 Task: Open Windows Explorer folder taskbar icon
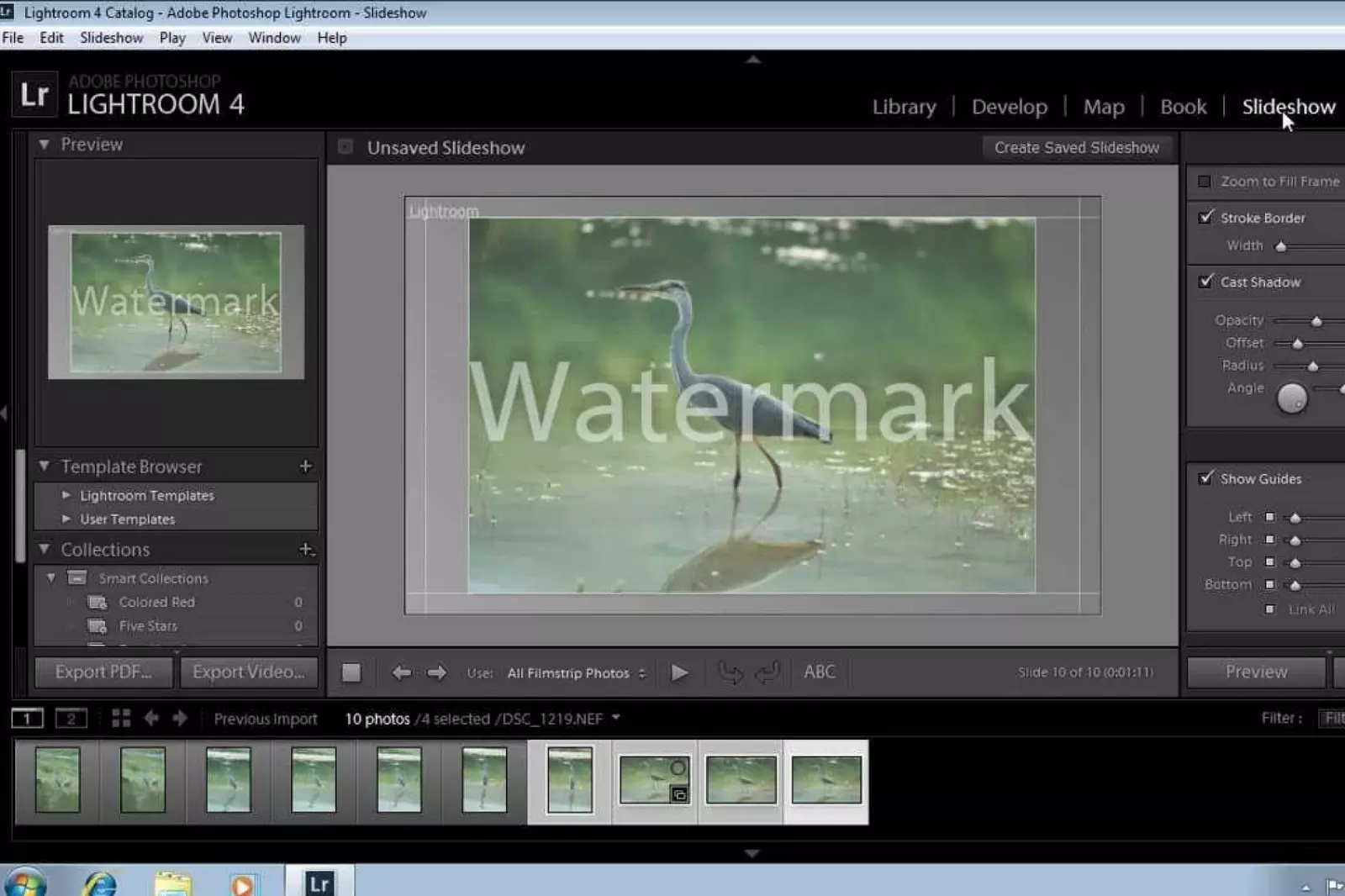point(173,883)
